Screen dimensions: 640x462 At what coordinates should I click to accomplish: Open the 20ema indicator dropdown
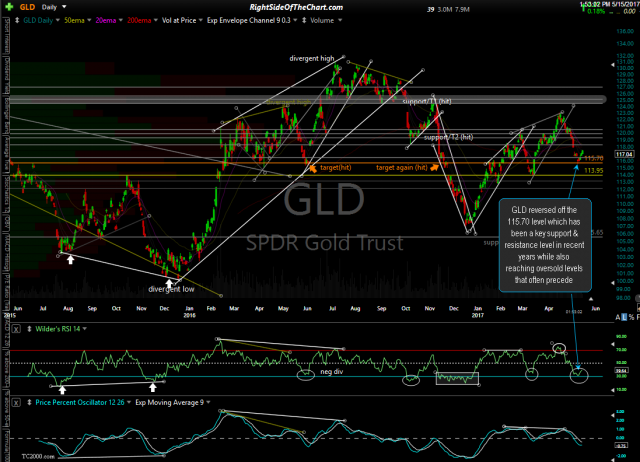120,20
